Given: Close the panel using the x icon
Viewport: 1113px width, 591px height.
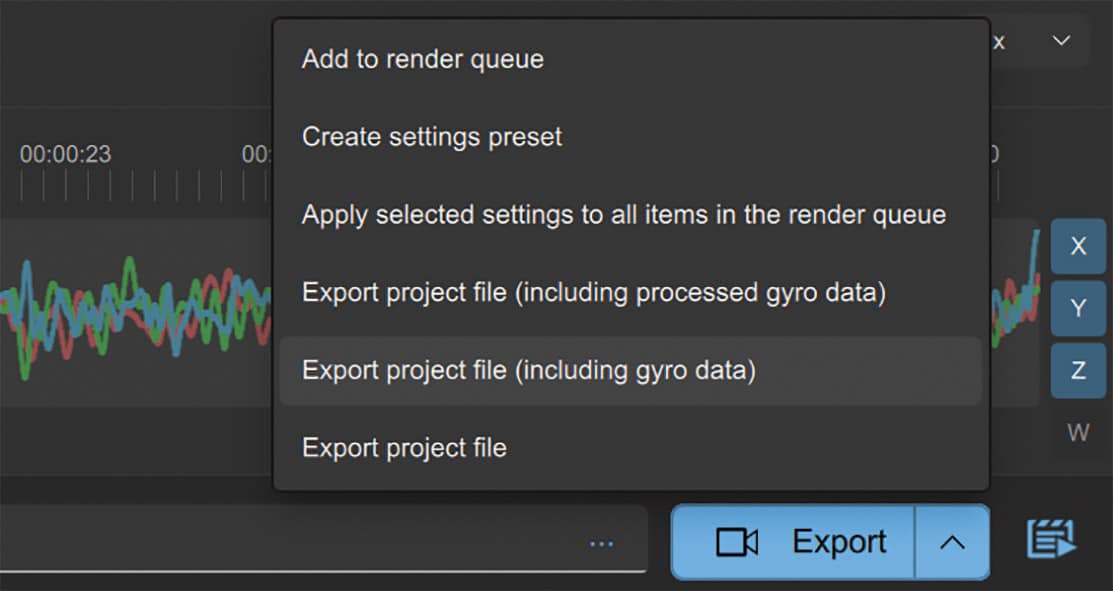Looking at the screenshot, I should point(997,42).
